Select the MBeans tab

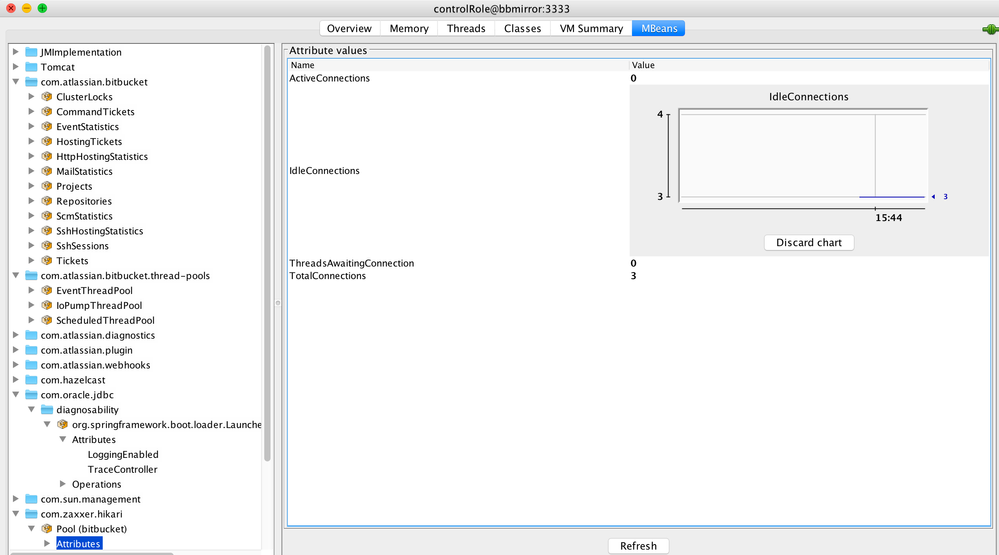pos(659,29)
